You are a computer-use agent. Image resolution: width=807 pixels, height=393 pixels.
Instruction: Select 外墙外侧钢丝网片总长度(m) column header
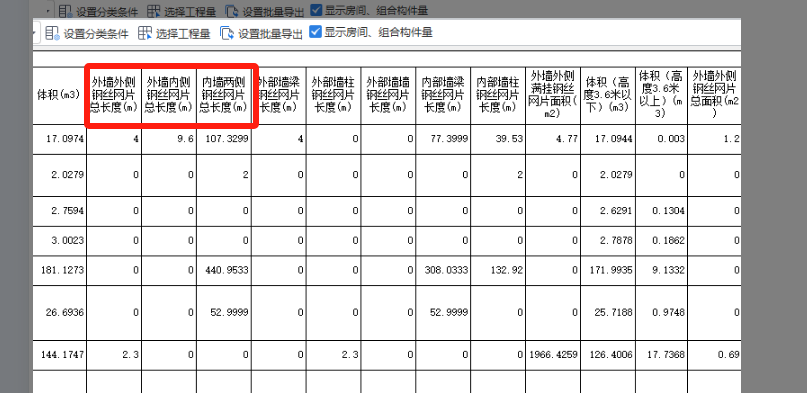[x=114, y=95]
